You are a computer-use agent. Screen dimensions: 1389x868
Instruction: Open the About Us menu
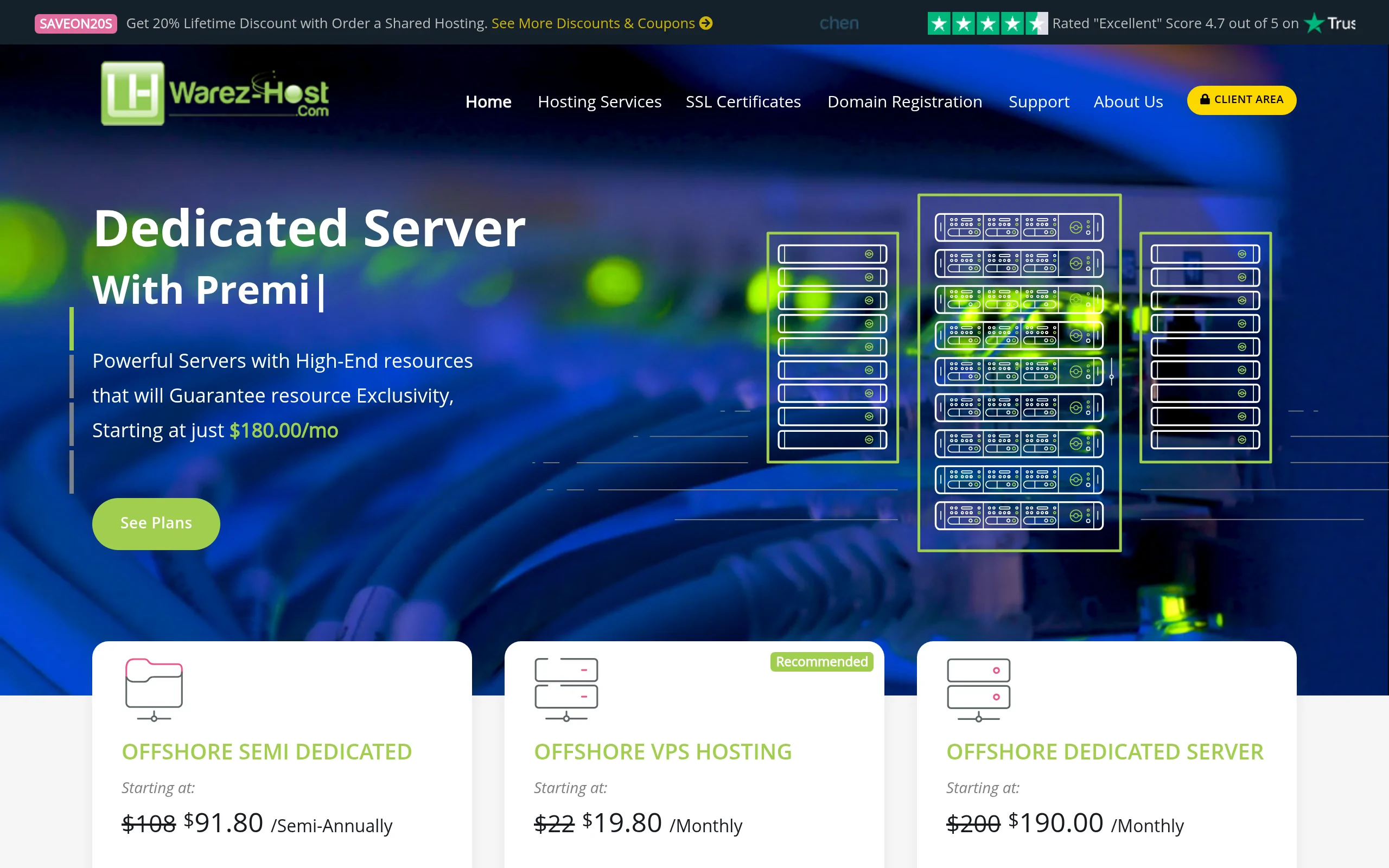(x=1128, y=101)
